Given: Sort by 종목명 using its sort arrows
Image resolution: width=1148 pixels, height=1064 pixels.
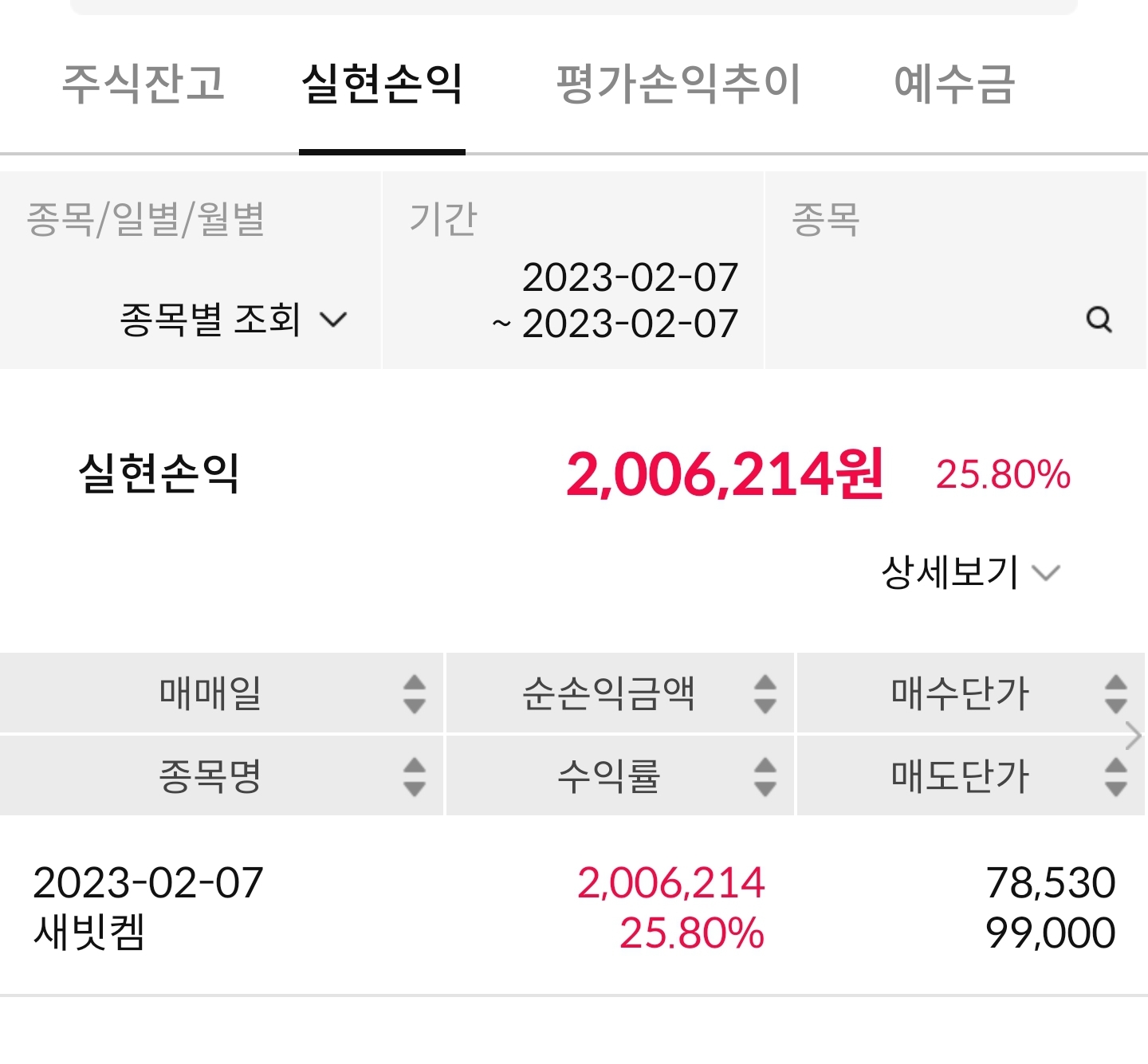Looking at the screenshot, I should coord(415,777).
